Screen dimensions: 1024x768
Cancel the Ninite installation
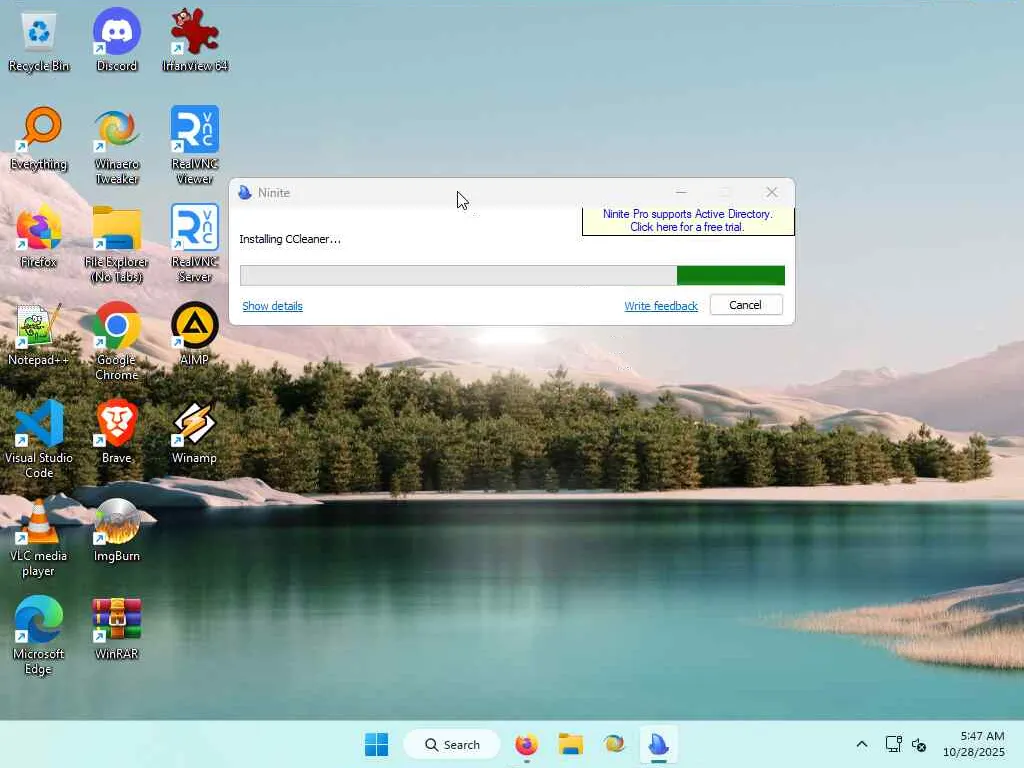click(746, 305)
